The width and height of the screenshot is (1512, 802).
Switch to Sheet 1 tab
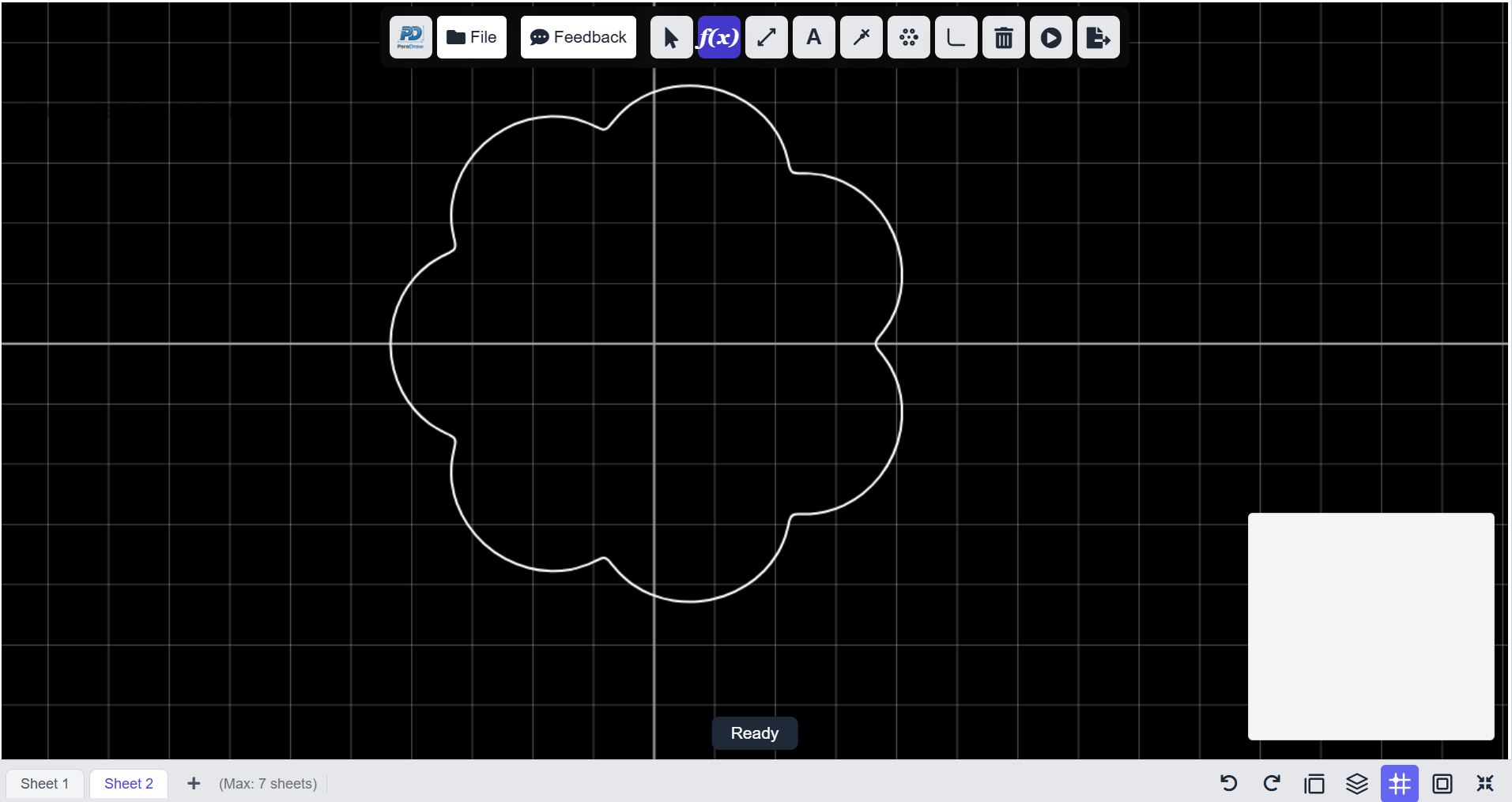pos(44,784)
